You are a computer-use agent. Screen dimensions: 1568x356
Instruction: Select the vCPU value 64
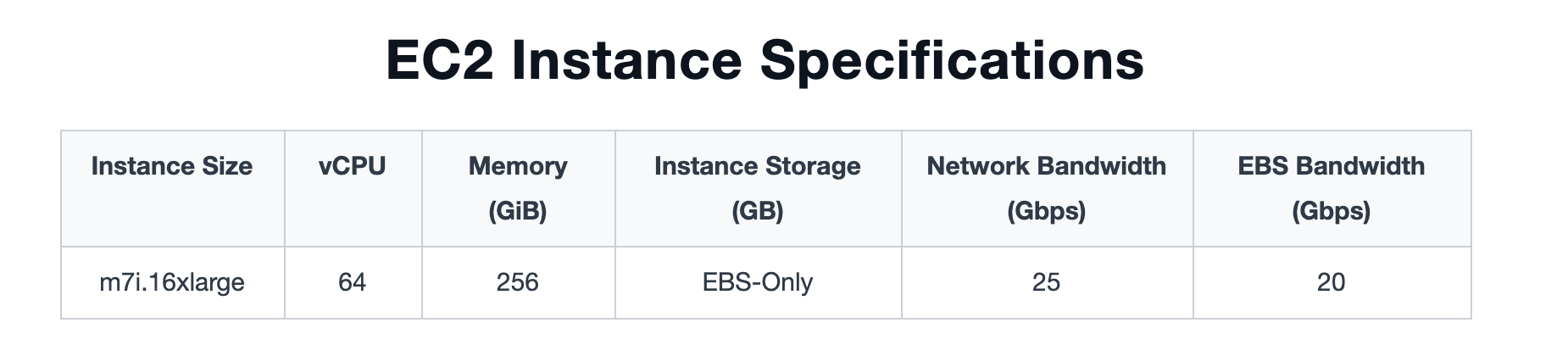(x=353, y=282)
